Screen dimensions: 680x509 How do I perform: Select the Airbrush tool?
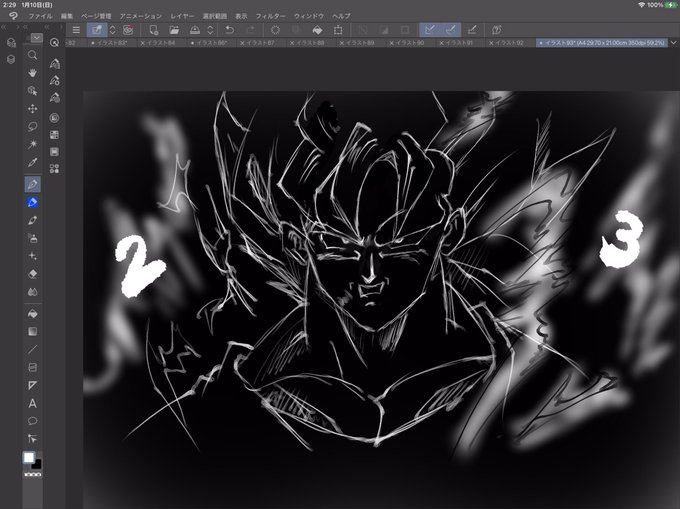click(x=33, y=238)
